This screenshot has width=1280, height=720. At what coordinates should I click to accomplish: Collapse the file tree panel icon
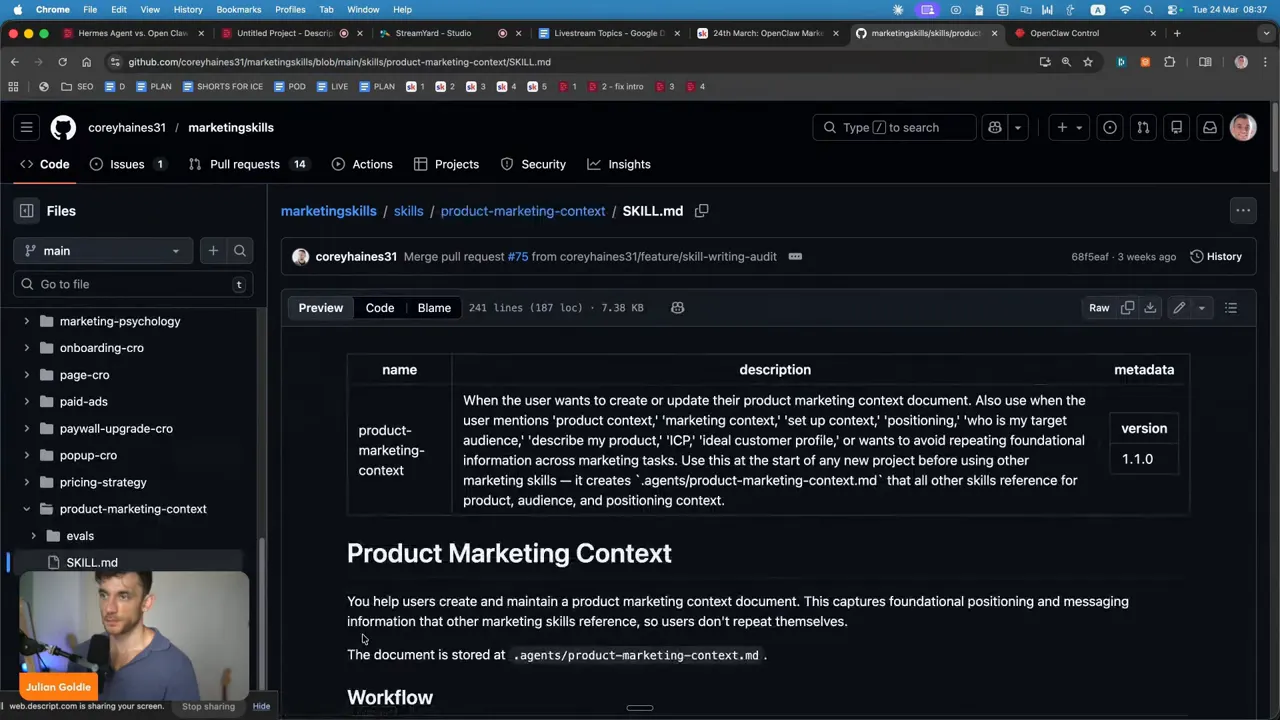tap(27, 211)
